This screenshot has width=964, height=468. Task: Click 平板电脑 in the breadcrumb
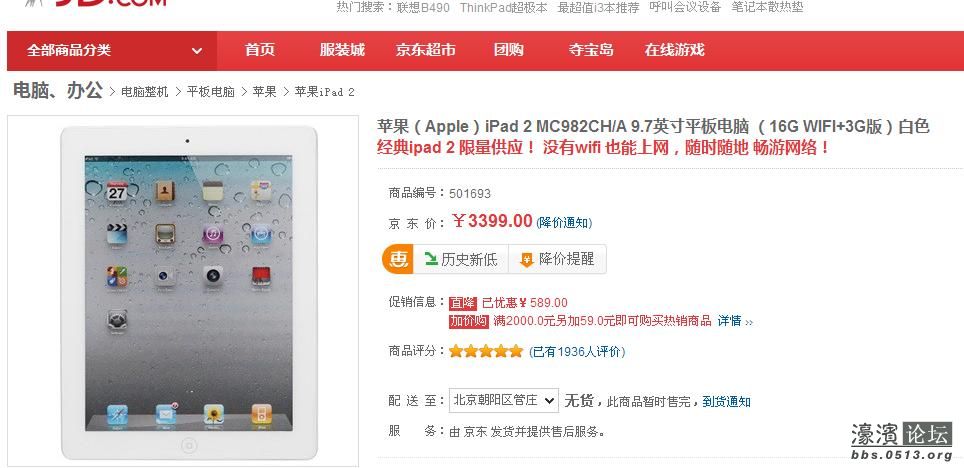point(211,92)
